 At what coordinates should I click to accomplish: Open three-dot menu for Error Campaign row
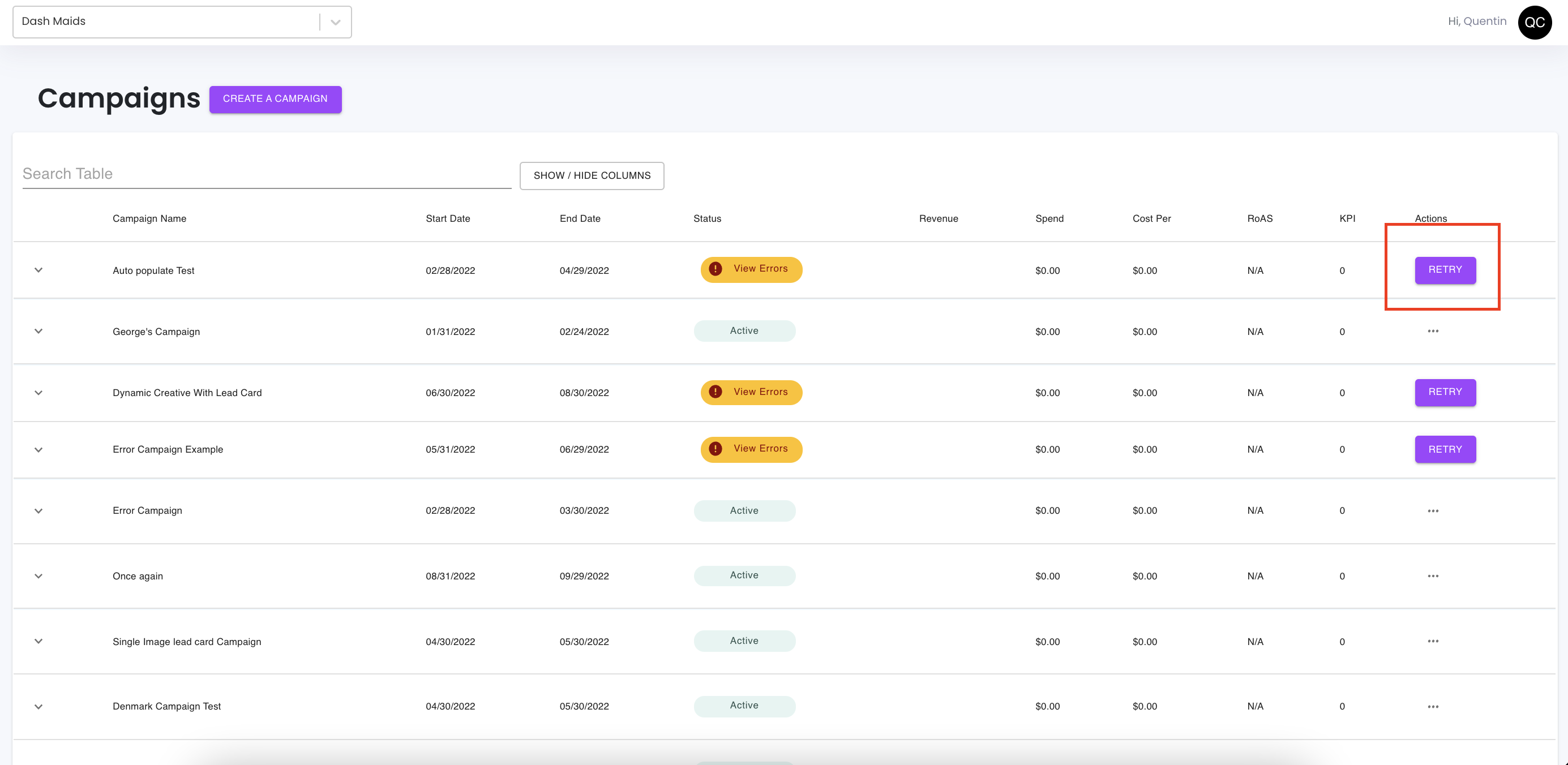[x=1433, y=510]
